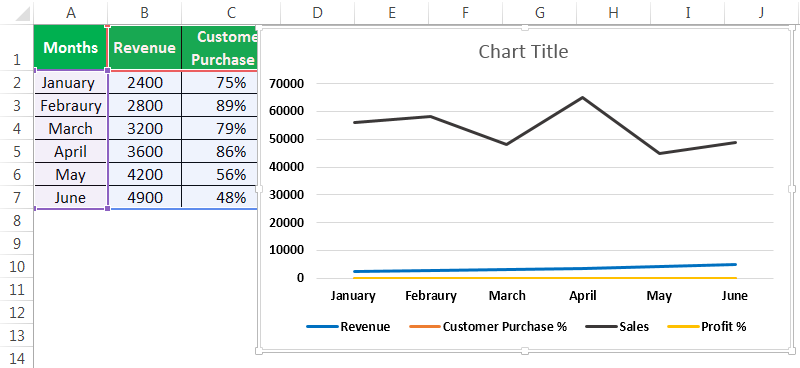This screenshot has width=800, height=368.
Task: Select column E header
Action: 392,12
